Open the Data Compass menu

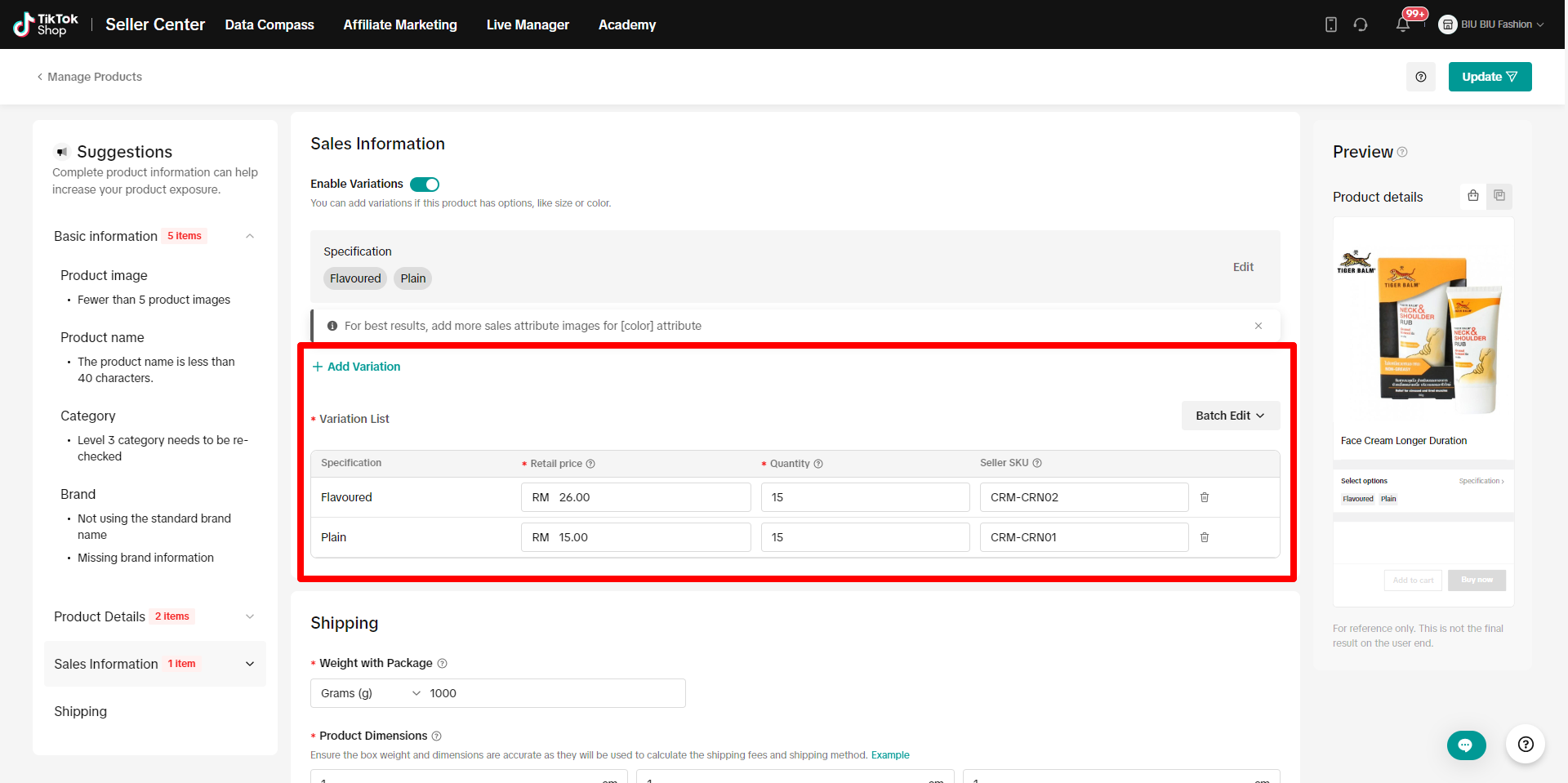coord(269,24)
